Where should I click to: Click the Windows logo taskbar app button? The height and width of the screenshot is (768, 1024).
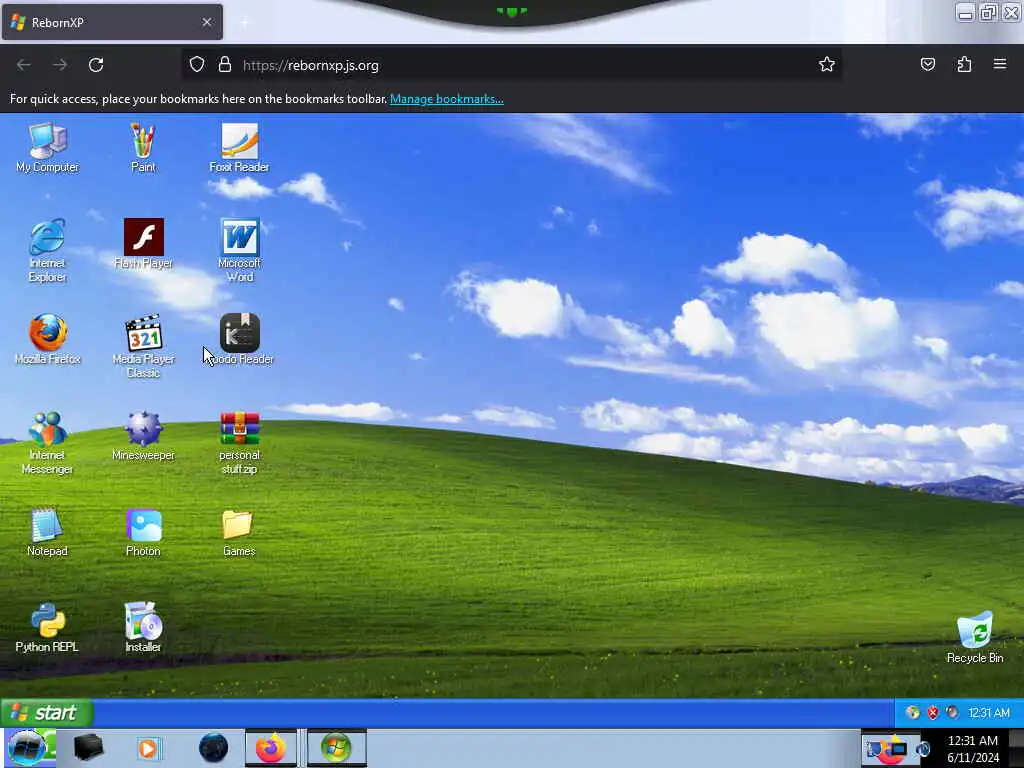pyautogui.click(x=336, y=748)
